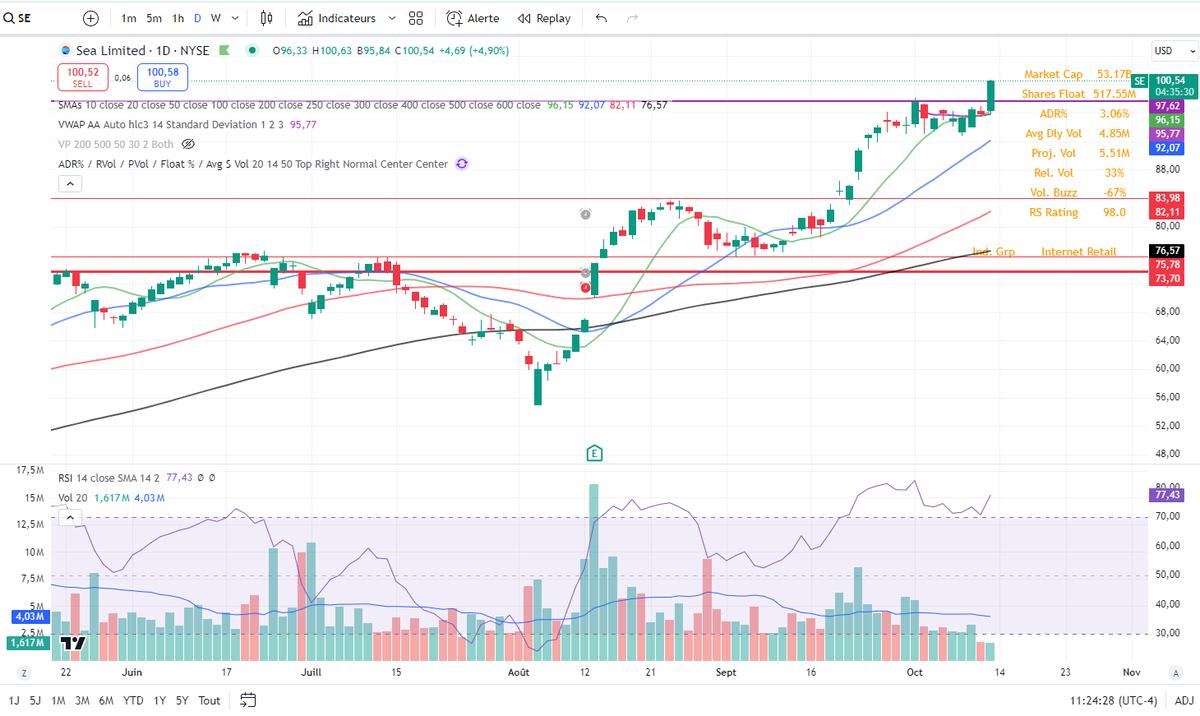Click the 11:24:28 (UTC-4) clock
Image resolution: width=1200 pixels, height=716 pixels.
click(1116, 700)
